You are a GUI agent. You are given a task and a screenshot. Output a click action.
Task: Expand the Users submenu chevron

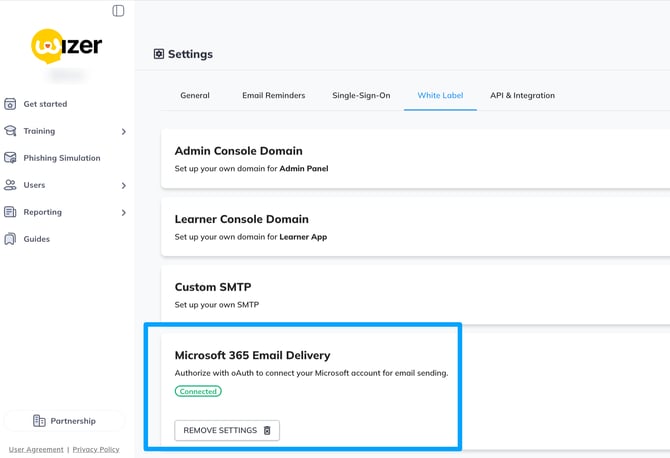[124, 186]
